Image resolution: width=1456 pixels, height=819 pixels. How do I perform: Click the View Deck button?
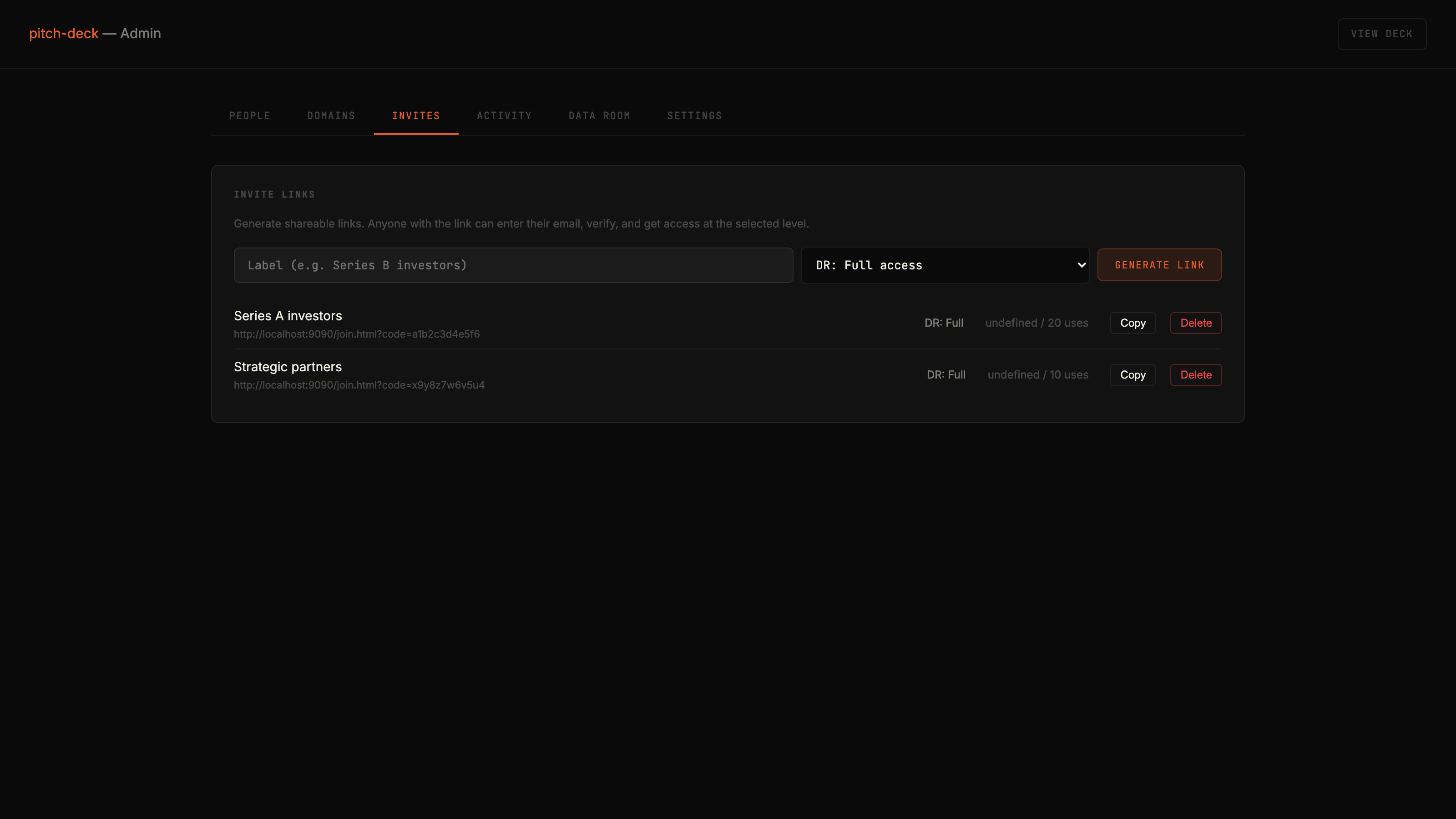point(1381,33)
